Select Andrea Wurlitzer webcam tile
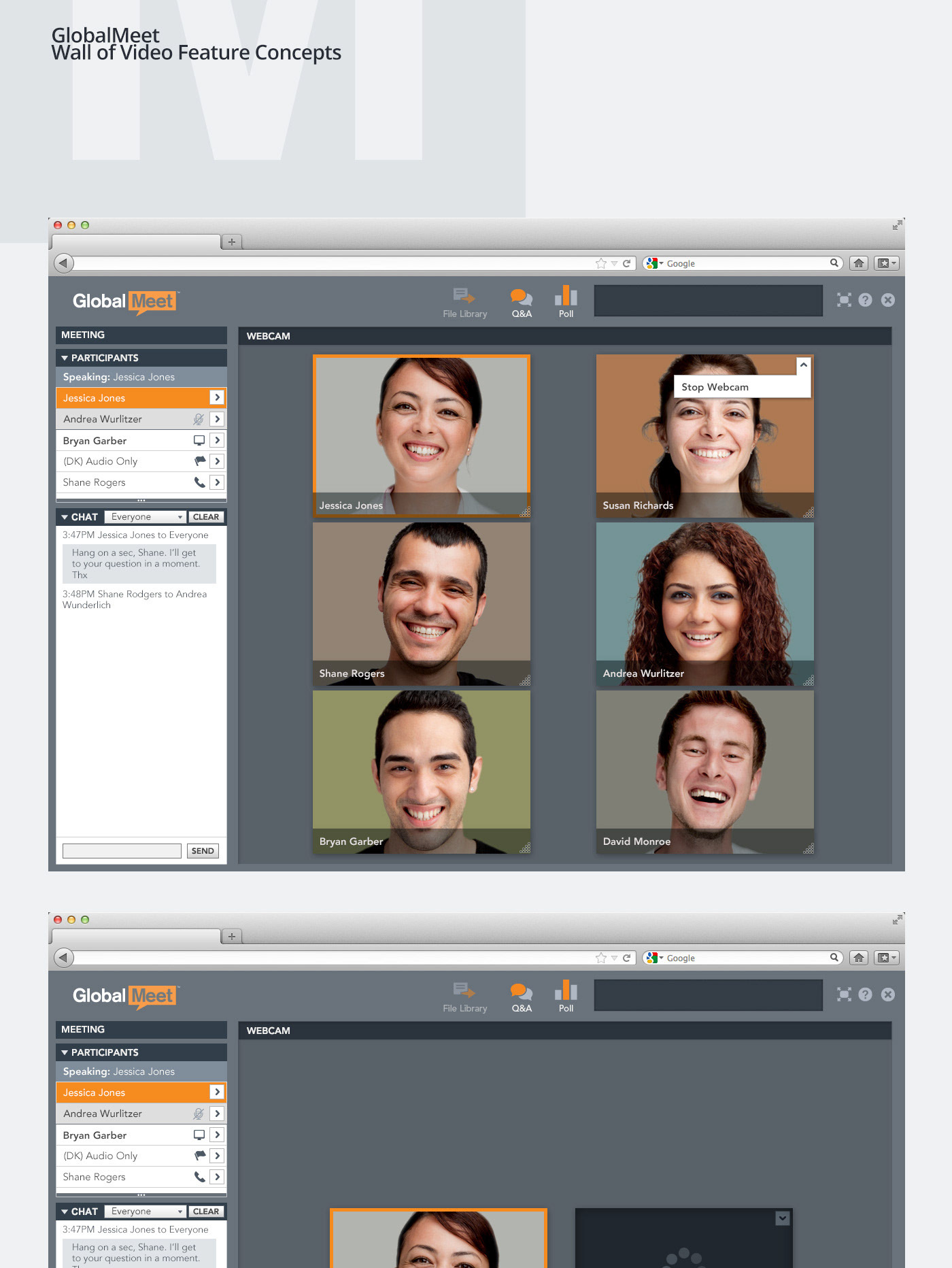This screenshot has height=1268, width=952. click(x=705, y=604)
